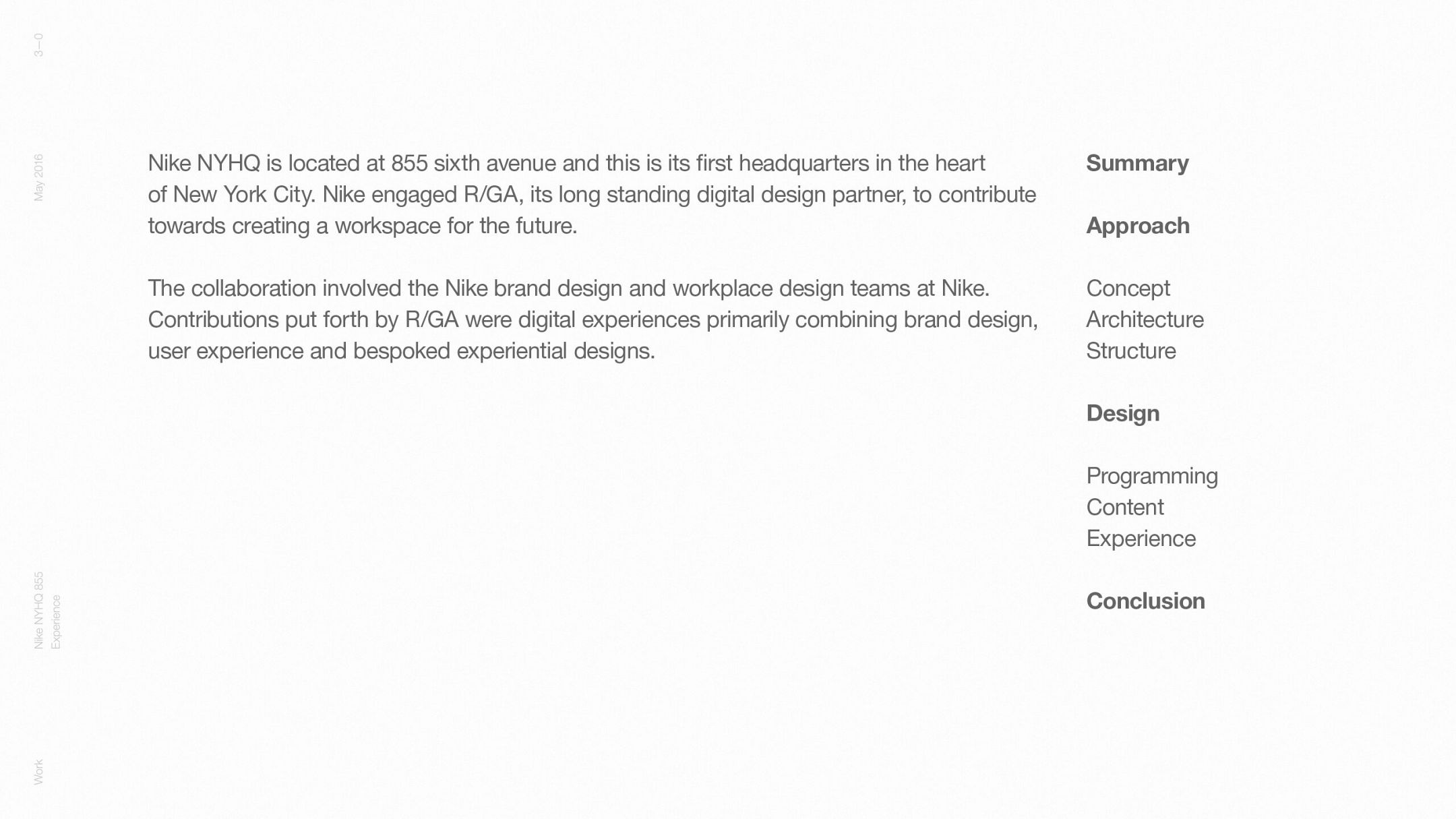Select Concept in the right navigation
The height and width of the screenshot is (819, 1456).
(x=1128, y=289)
